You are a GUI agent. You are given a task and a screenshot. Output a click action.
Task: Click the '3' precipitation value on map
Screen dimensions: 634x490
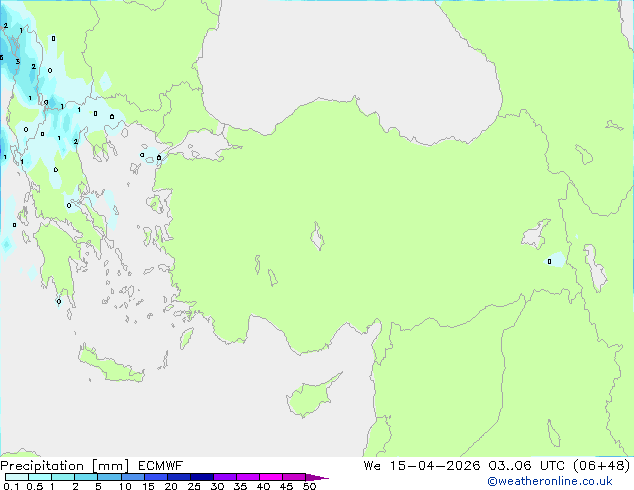tap(18, 62)
